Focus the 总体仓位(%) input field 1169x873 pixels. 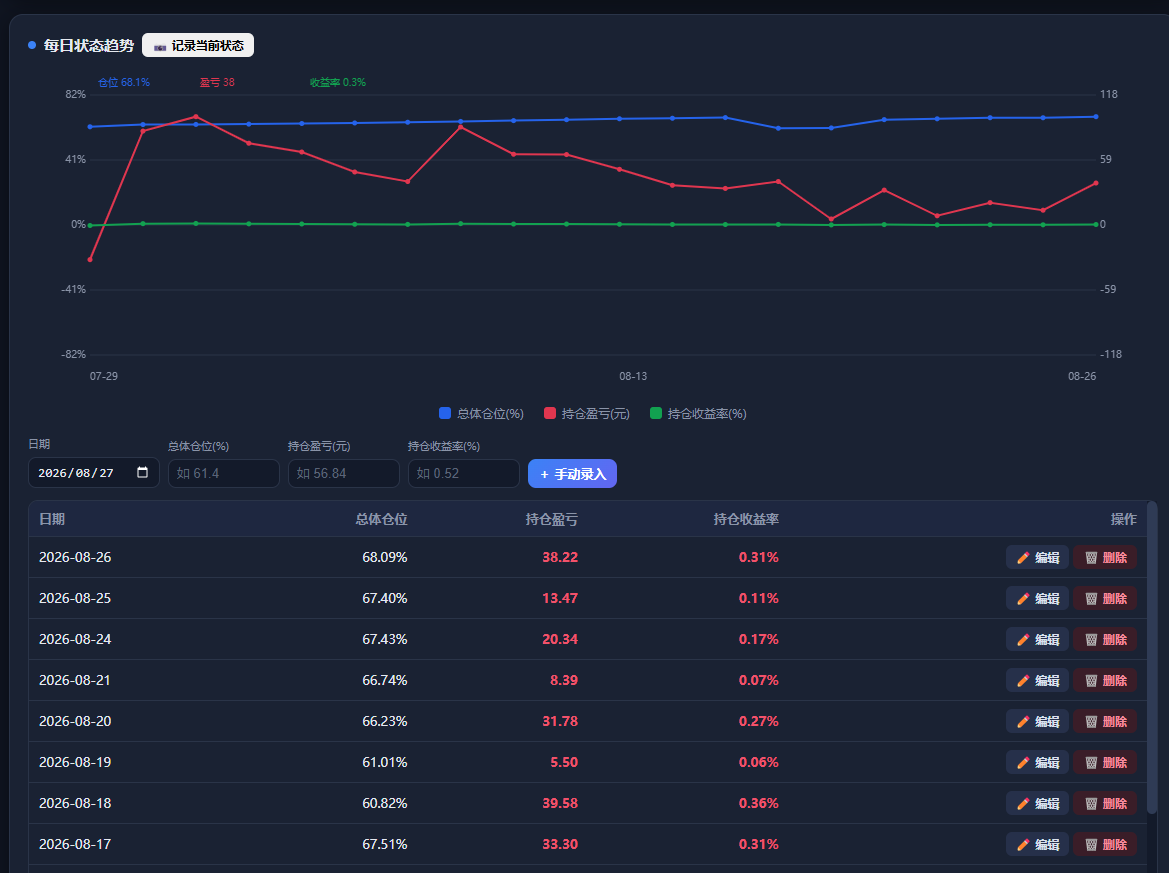pyautogui.click(x=224, y=473)
